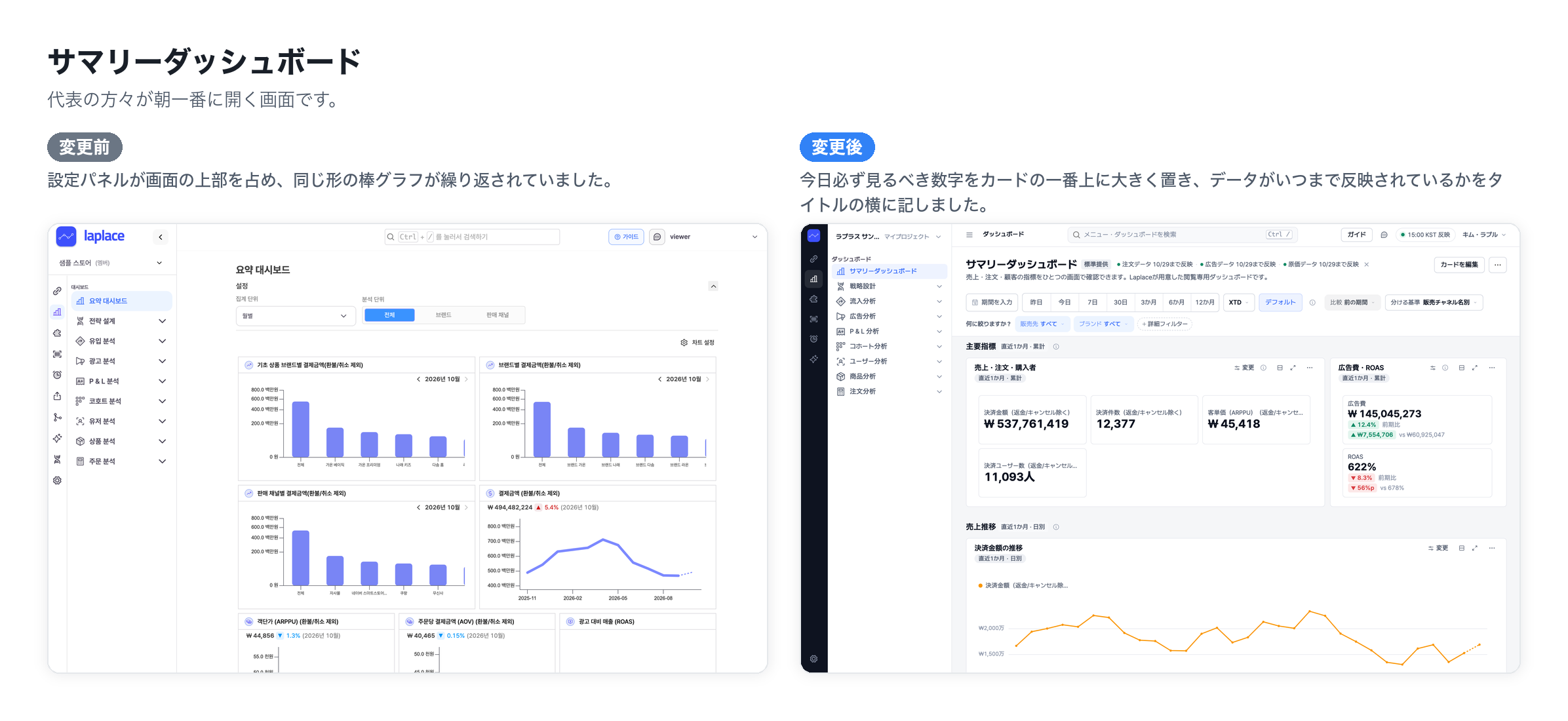Click the デフォルト button

(x=1280, y=302)
